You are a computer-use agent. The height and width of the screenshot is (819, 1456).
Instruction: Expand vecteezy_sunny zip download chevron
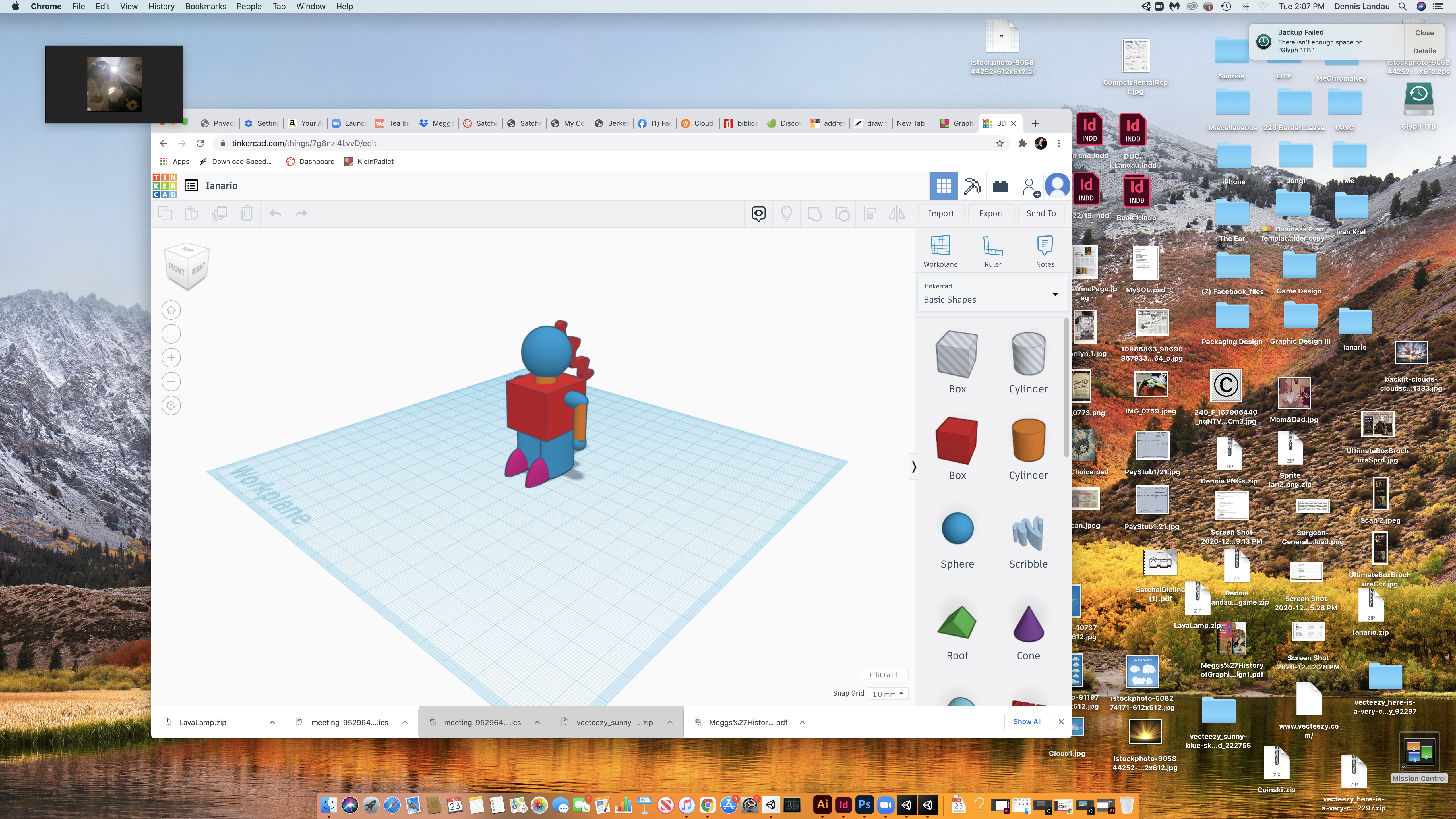(670, 722)
